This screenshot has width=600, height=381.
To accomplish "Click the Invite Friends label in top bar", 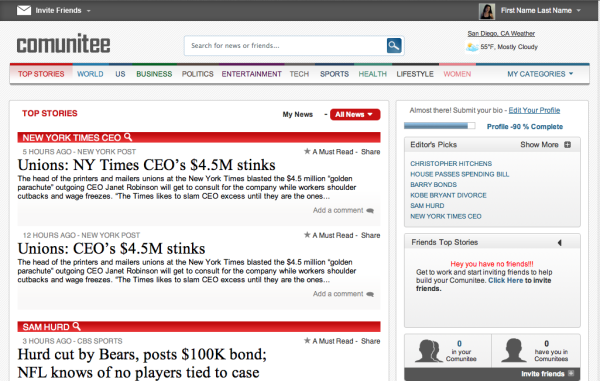I will click(58, 10).
